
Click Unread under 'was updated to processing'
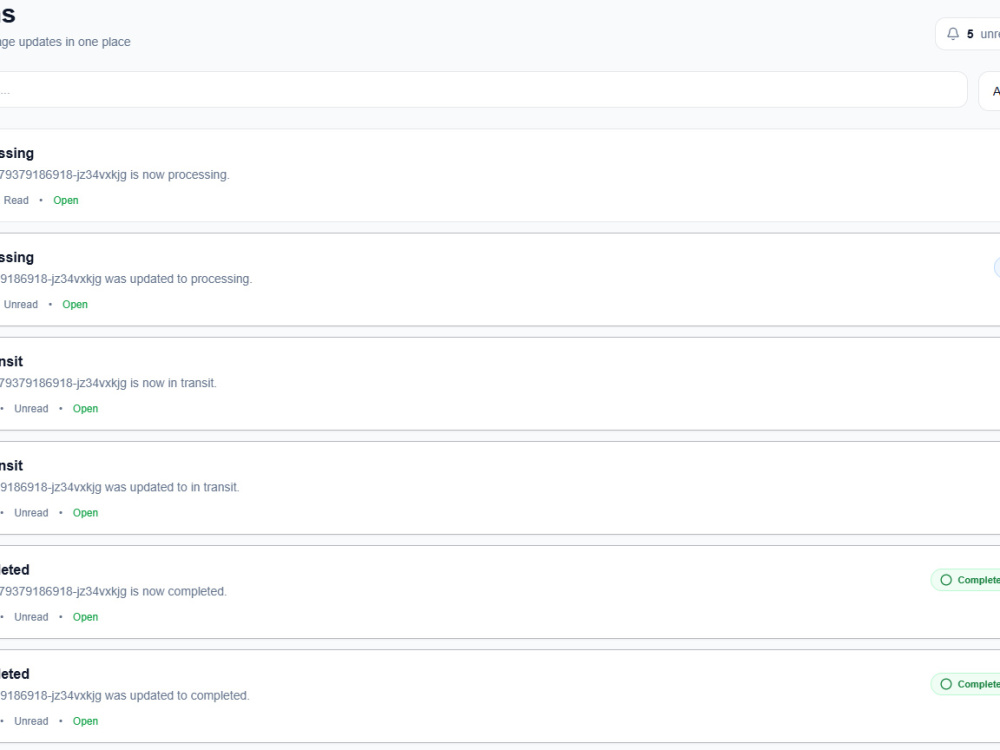[x=20, y=304]
